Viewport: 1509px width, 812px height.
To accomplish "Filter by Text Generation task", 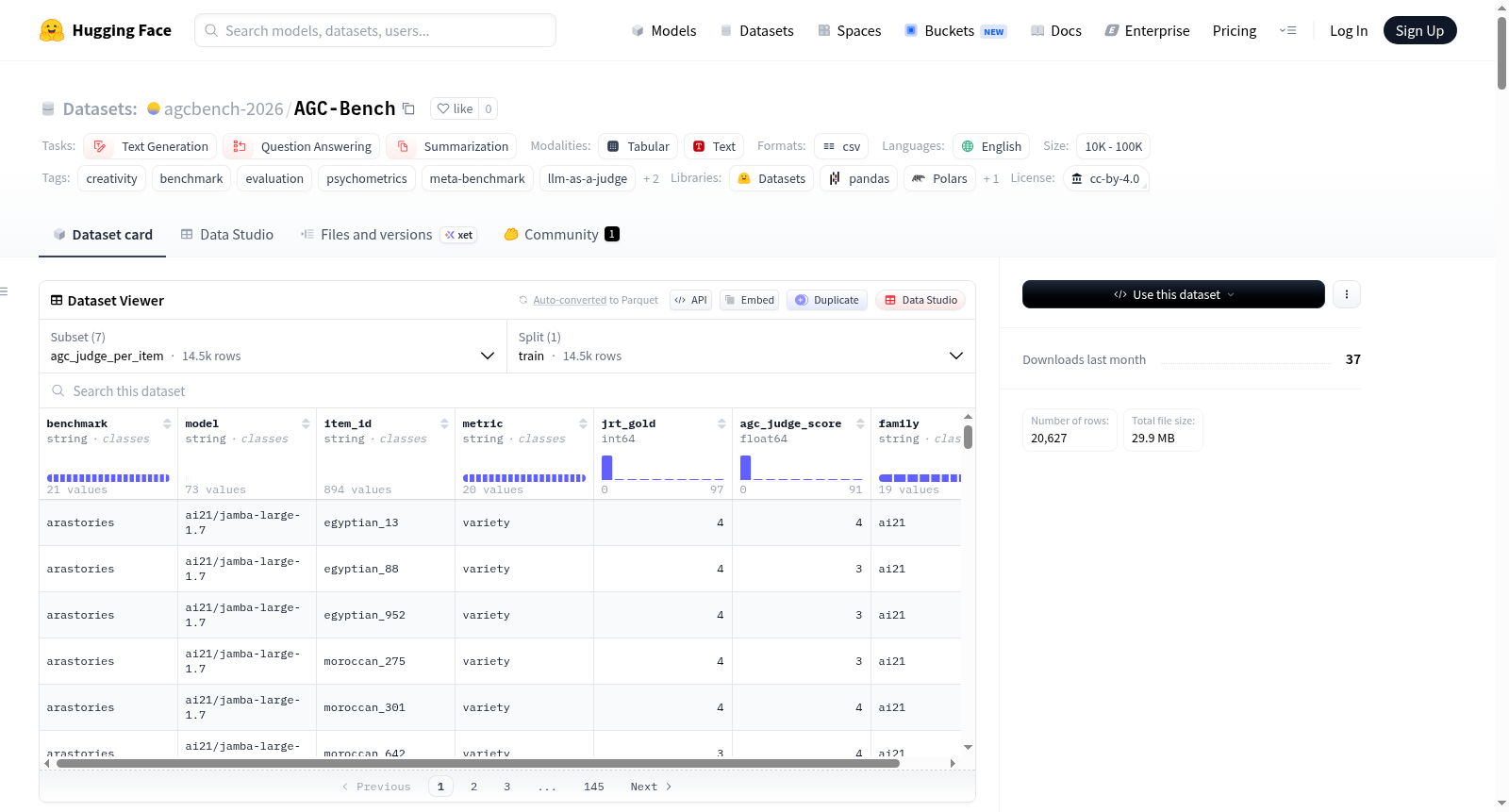I will point(150,146).
